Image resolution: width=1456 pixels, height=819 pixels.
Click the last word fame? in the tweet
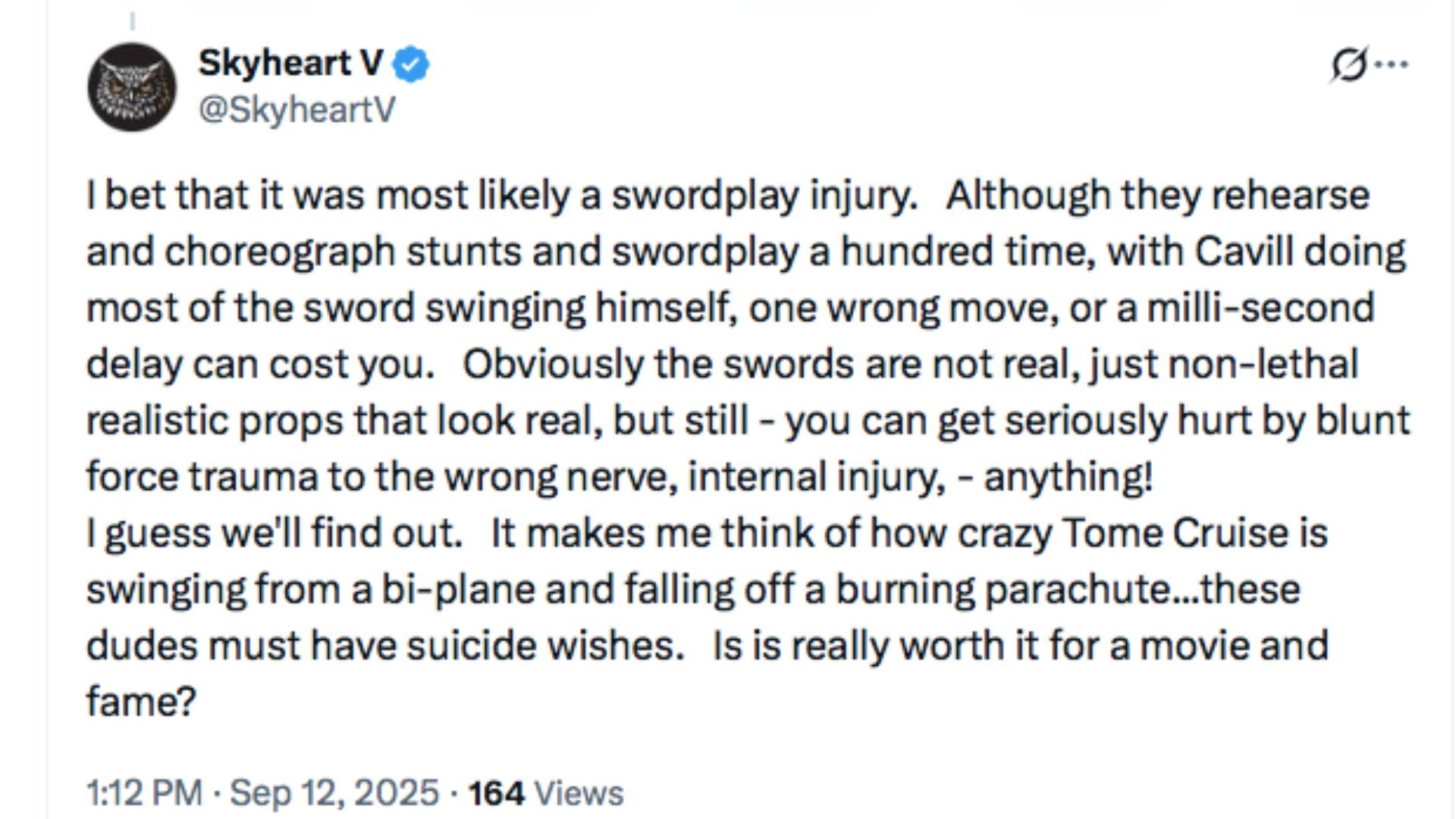(141, 701)
